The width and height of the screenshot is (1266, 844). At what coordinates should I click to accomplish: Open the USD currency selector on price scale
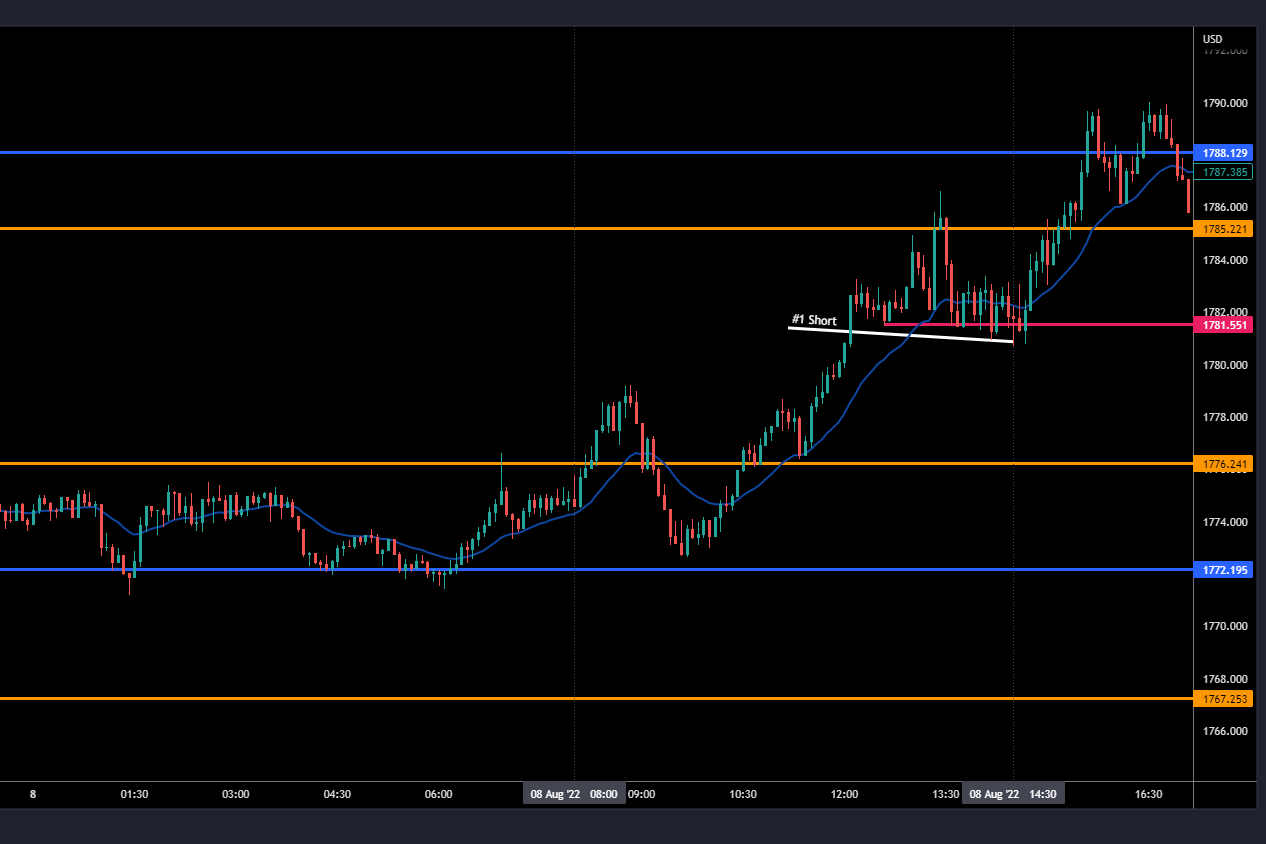point(1212,40)
